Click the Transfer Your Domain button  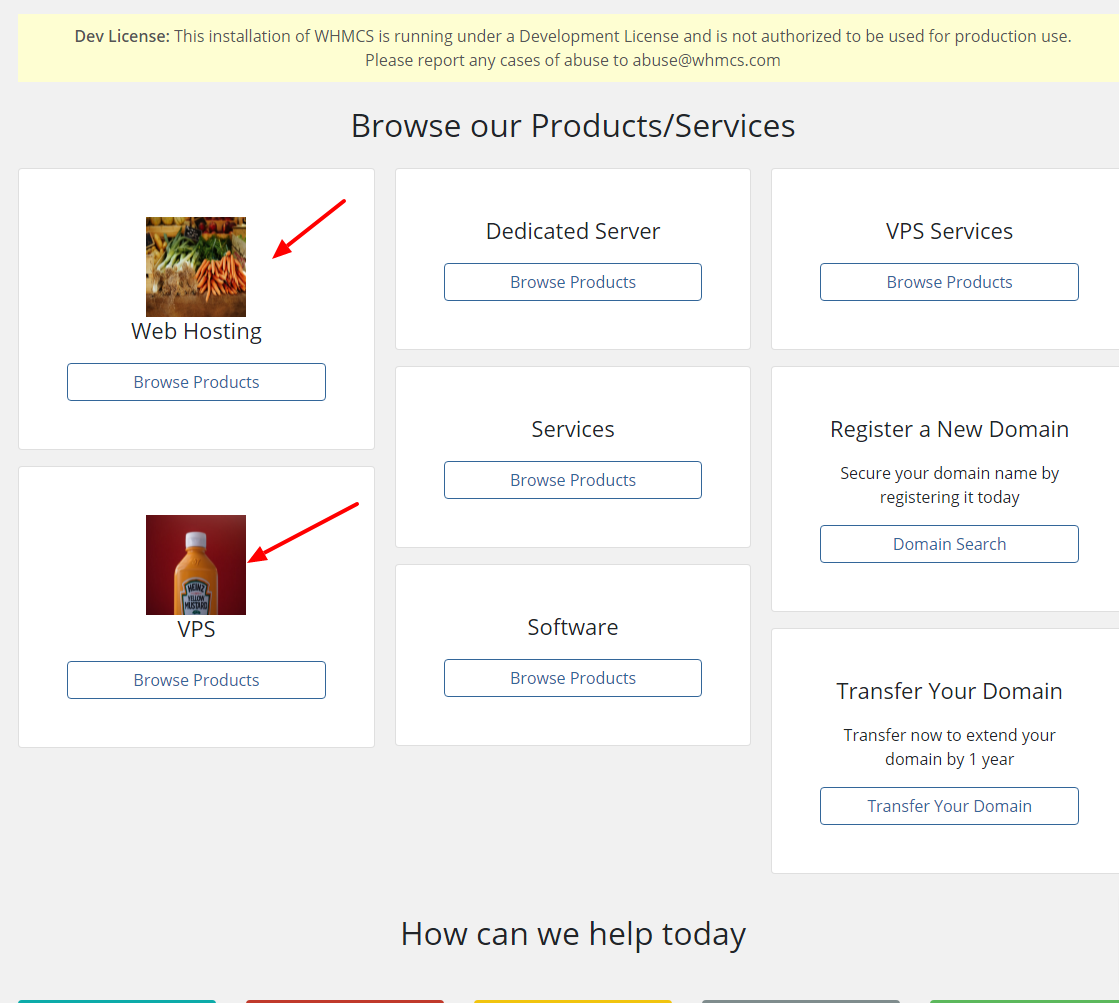coord(949,806)
